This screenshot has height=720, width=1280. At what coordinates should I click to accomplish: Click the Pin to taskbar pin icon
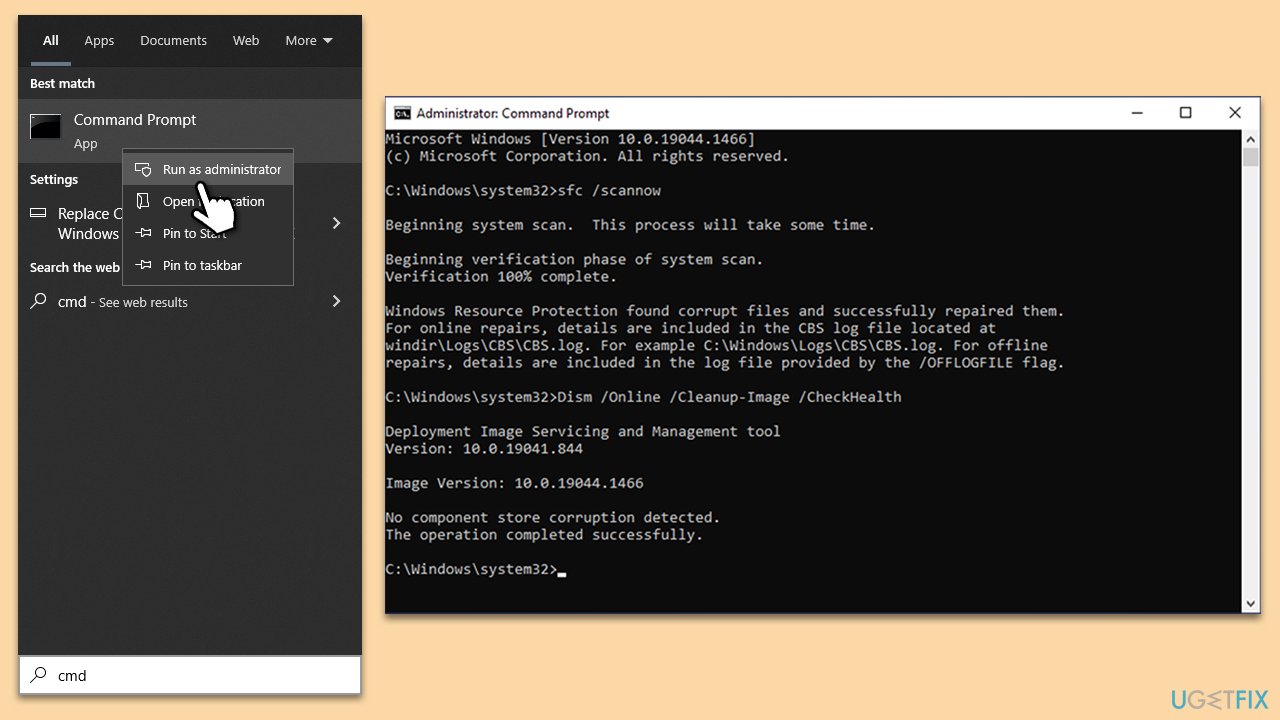click(x=143, y=265)
